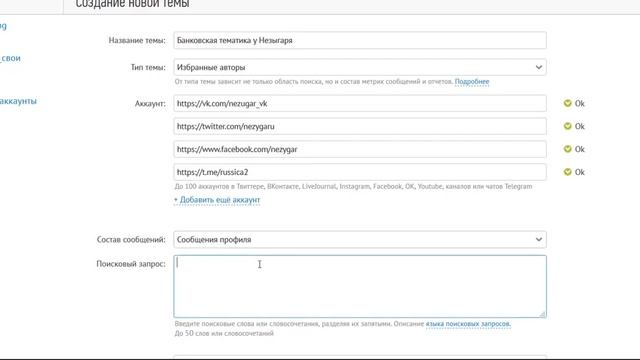Edit the vk.com/nezugar_vk account field
The height and width of the screenshot is (360, 640).
pyautogui.click(x=360, y=104)
